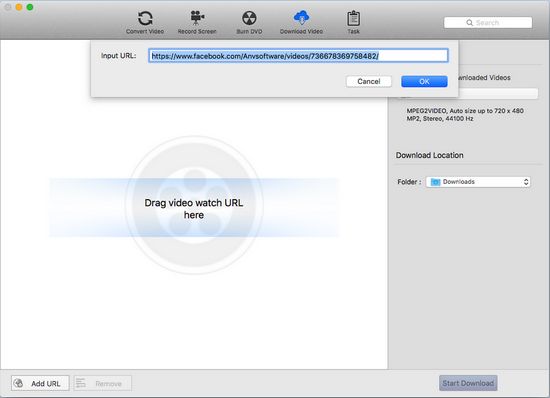550x398 pixels.
Task: Click the yellow minimize window button
Action: click(x=19, y=7)
